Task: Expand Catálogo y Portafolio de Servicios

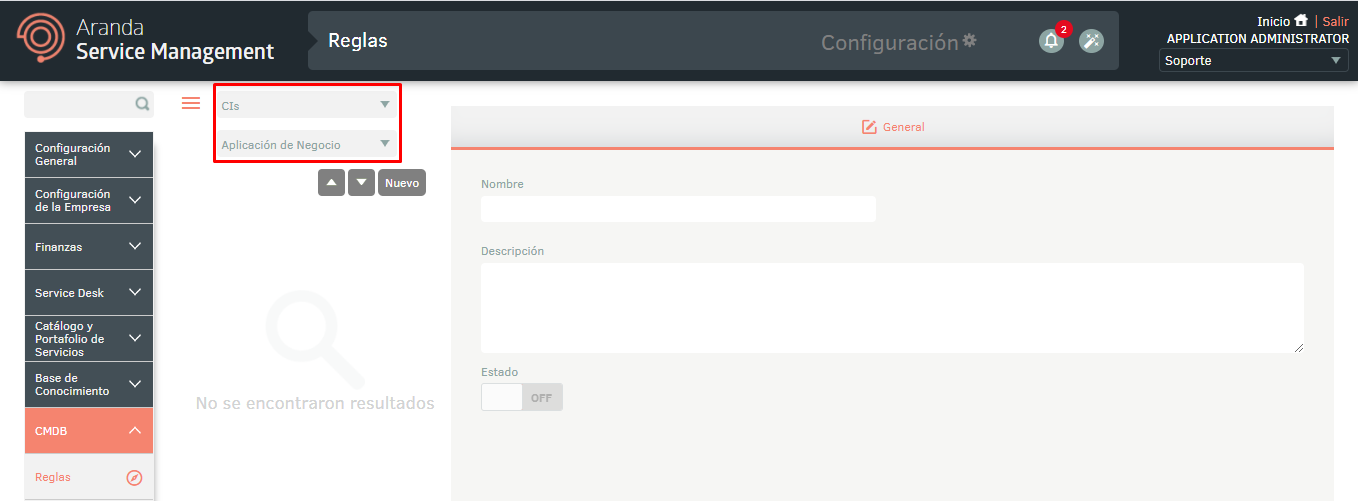Action: [x=89, y=339]
